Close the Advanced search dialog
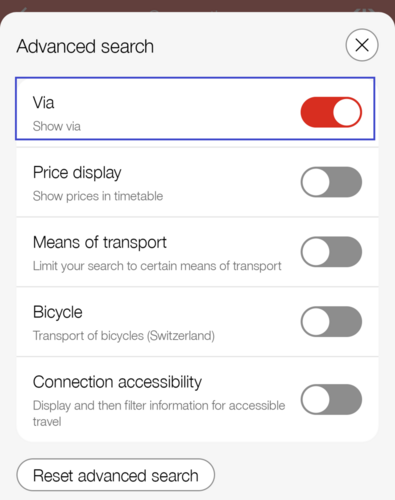The height and width of the screenshot is (500, 395). click(x=362, y=45)
